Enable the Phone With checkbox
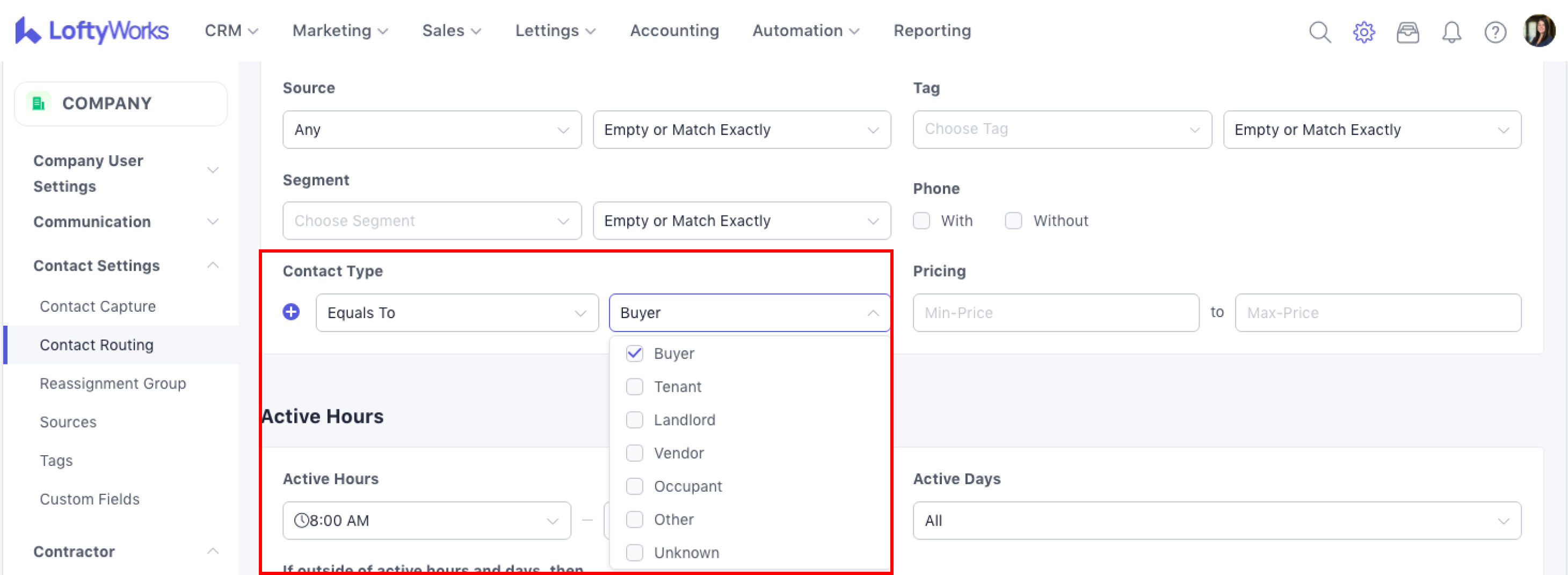Viewport: 1568px width, 575px height. tap(921, 220)
